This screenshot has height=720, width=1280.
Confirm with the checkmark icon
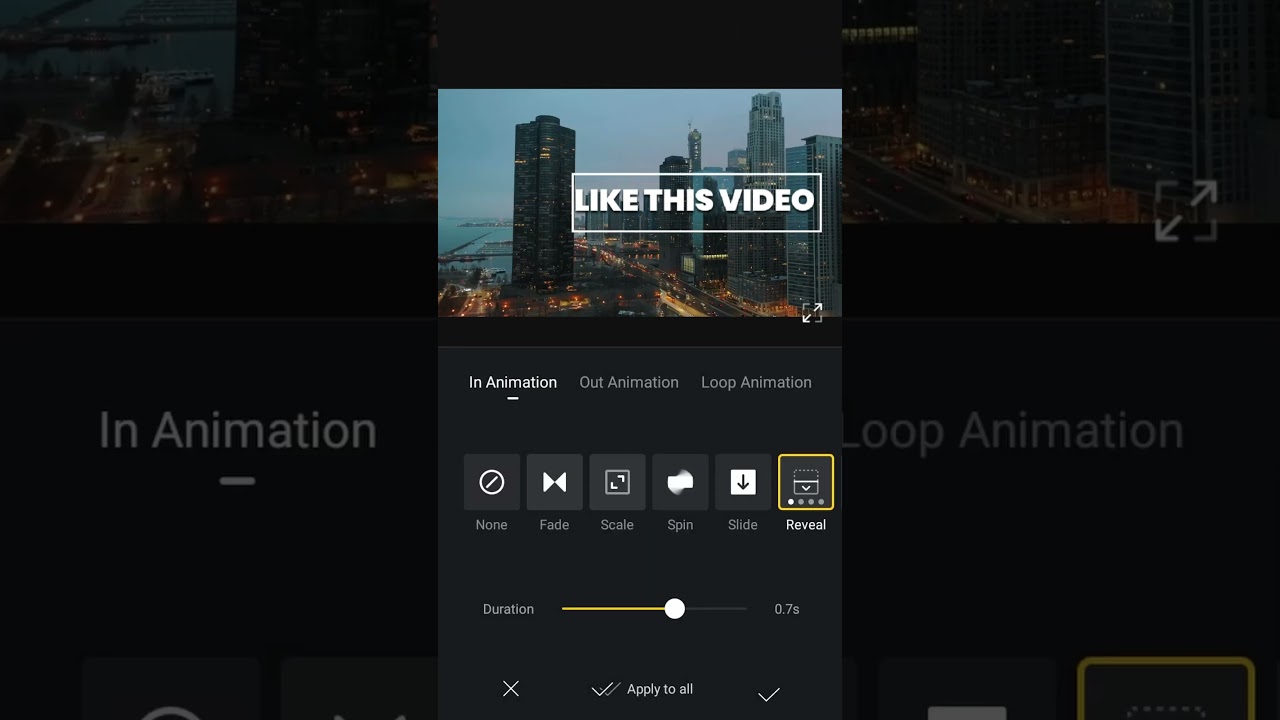(x=768, y=694)
